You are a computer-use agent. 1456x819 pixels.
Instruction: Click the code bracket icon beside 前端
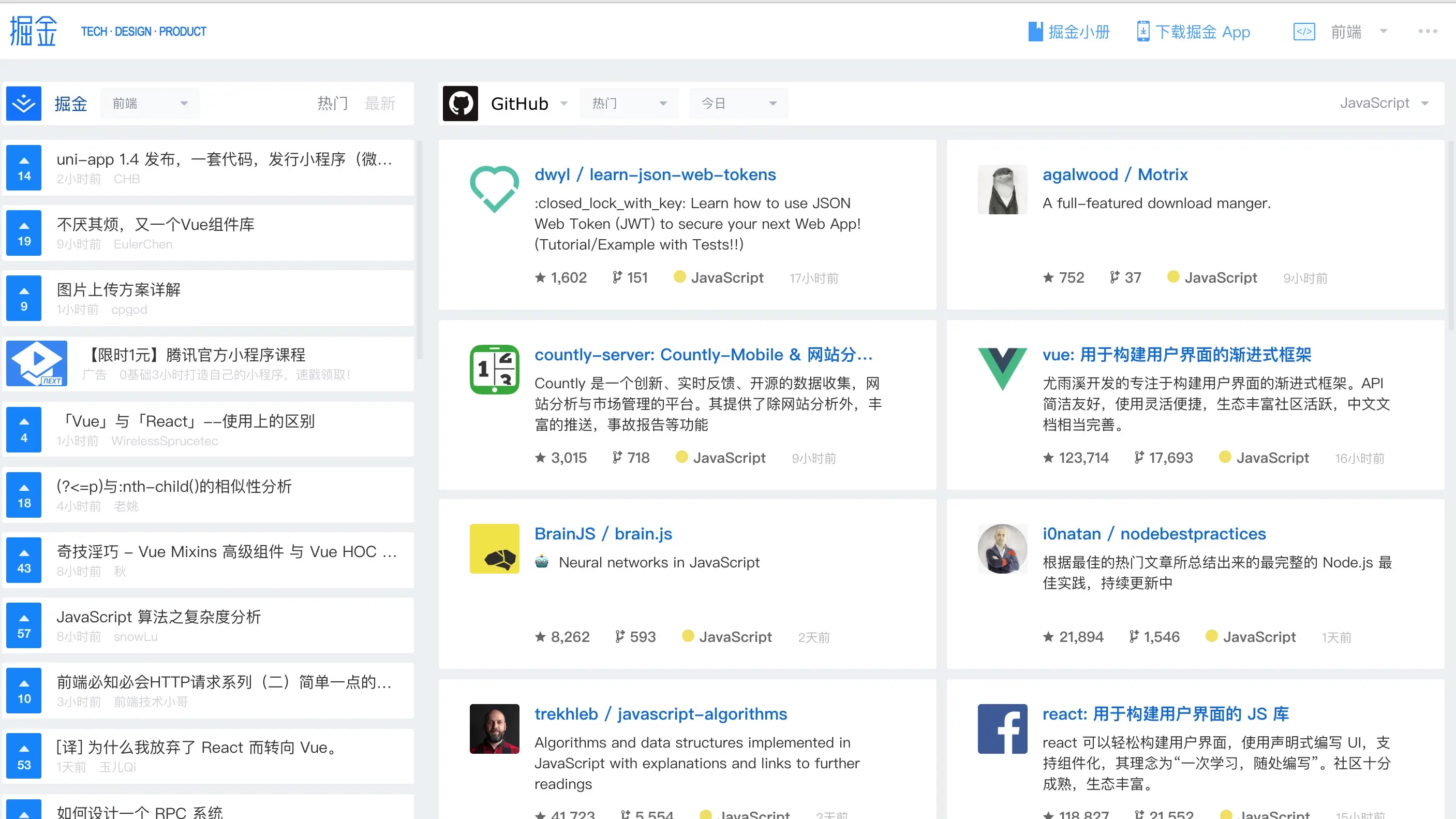(1303, 32)
